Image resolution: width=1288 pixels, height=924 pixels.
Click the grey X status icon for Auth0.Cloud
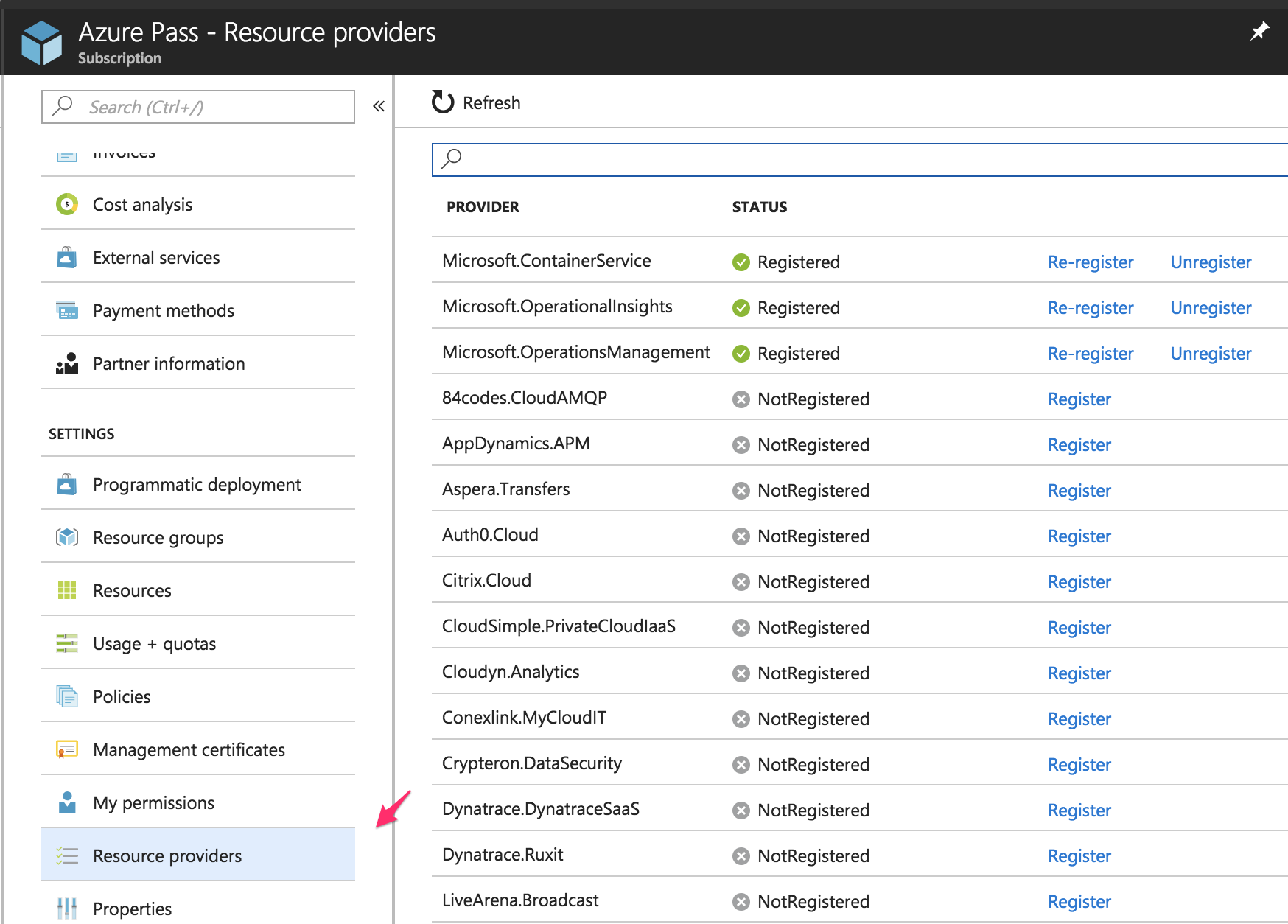(x=741, y=536)
